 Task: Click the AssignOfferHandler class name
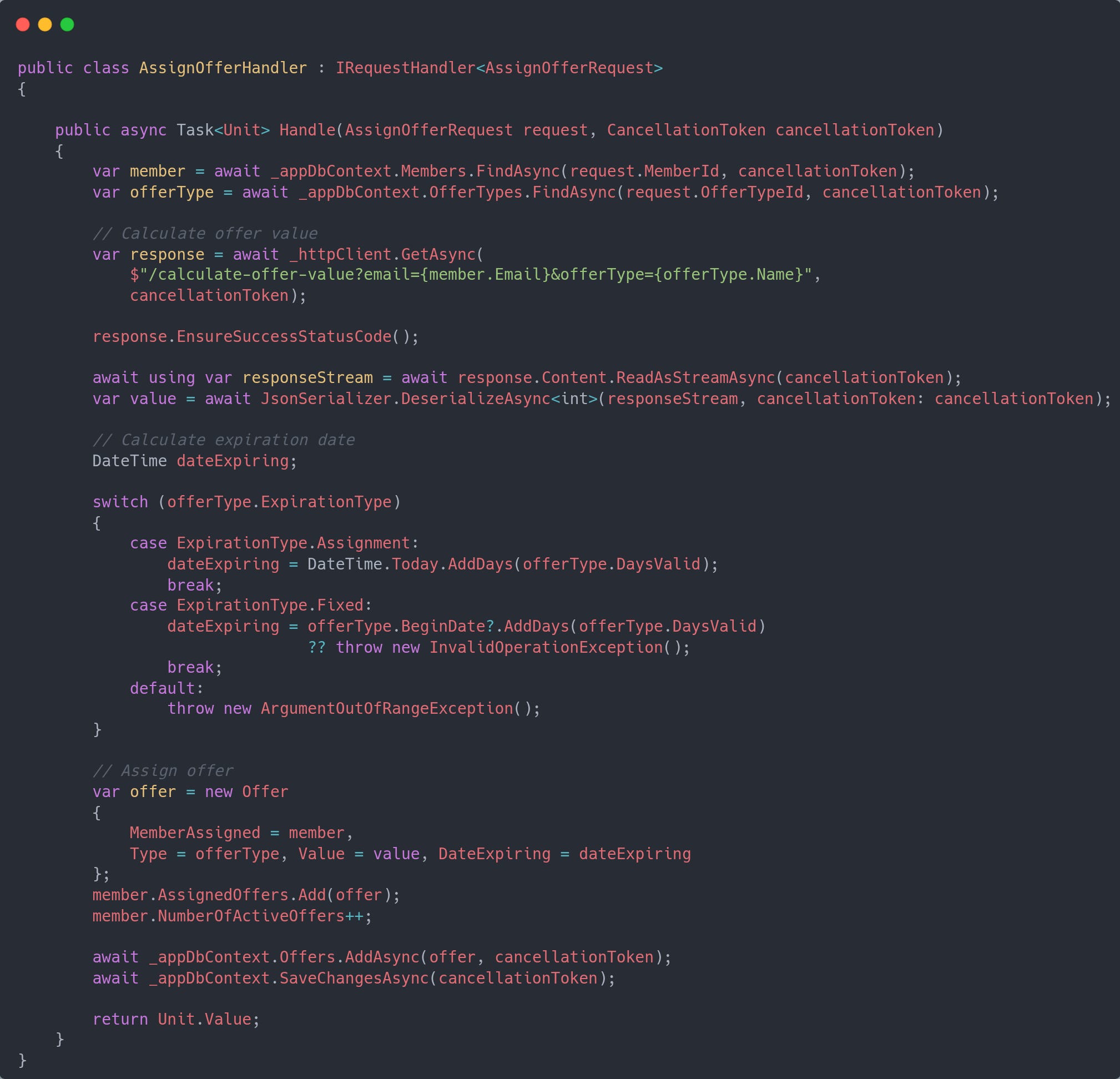pos(223,68)
